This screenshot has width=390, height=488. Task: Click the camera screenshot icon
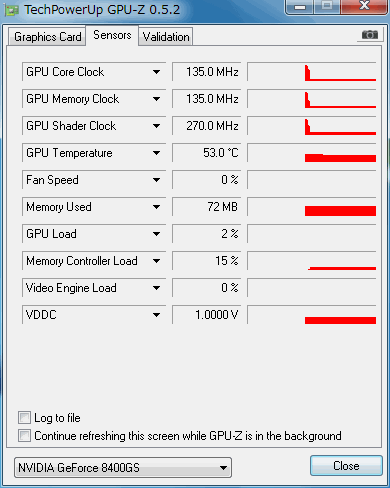coord(369,35)
